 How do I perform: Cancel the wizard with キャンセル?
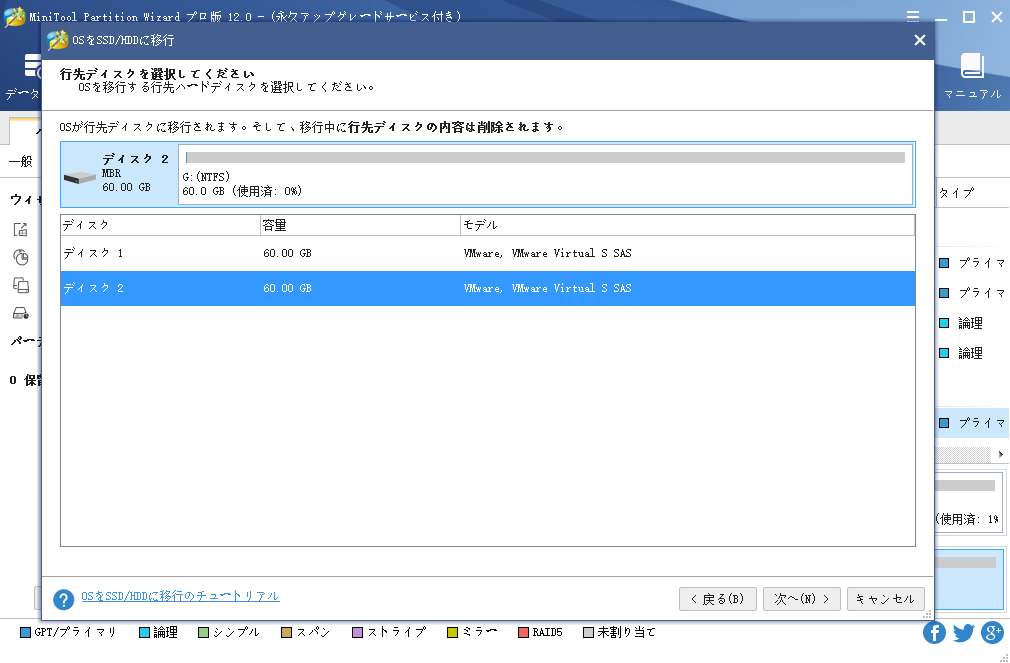coord(886,599)
